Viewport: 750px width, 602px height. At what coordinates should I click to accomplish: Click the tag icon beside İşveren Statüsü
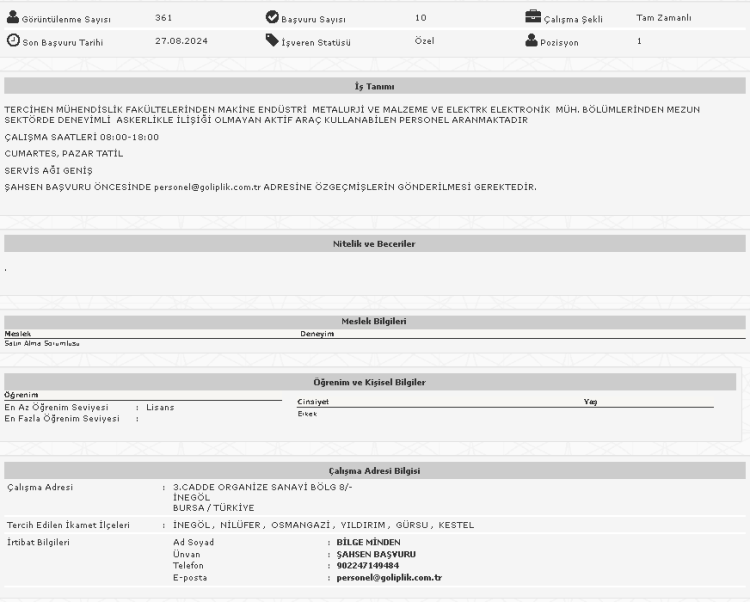click(272, 41)
